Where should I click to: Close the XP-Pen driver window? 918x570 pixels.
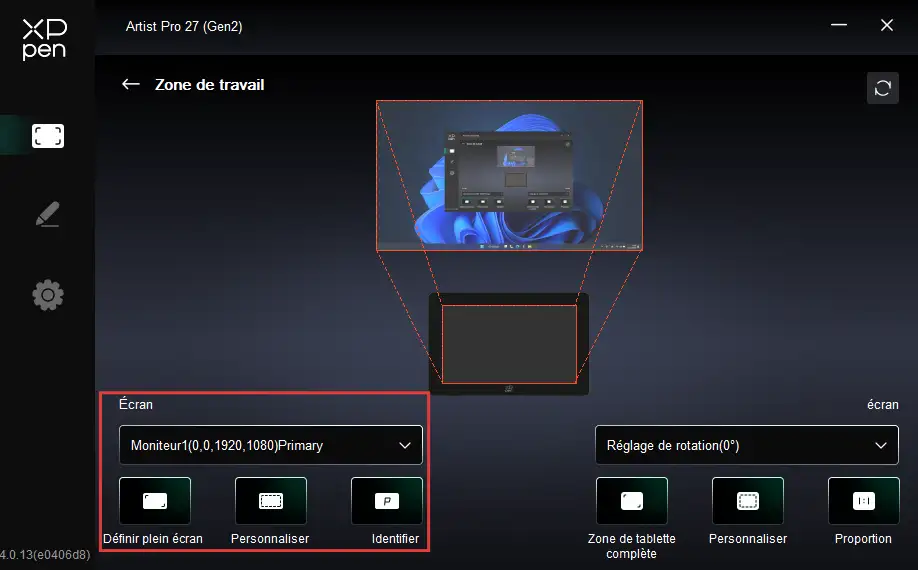886,26
